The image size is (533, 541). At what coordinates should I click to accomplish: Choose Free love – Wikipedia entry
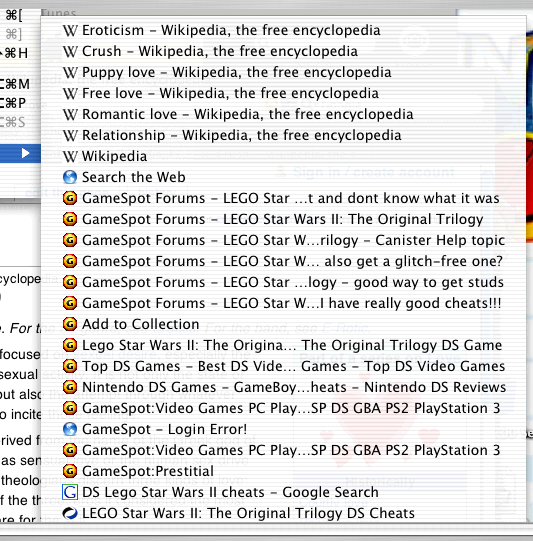(284, 94)
